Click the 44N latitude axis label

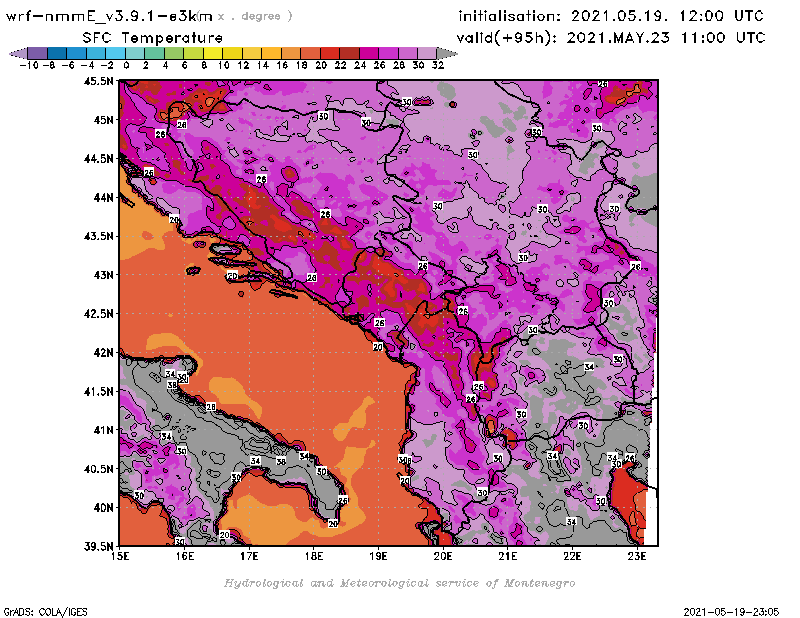[104, 197]
